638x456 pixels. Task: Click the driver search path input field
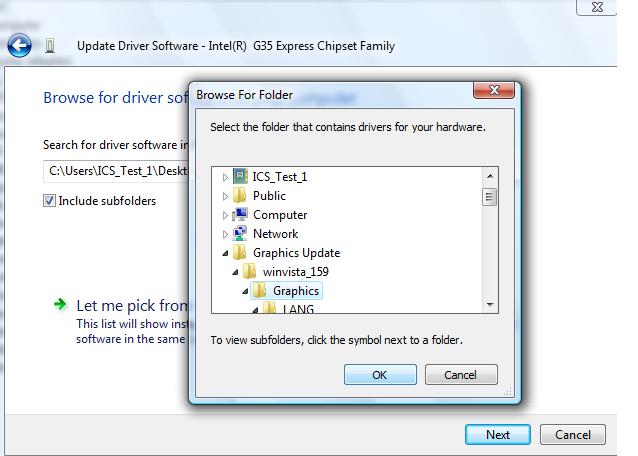[118, 171]
